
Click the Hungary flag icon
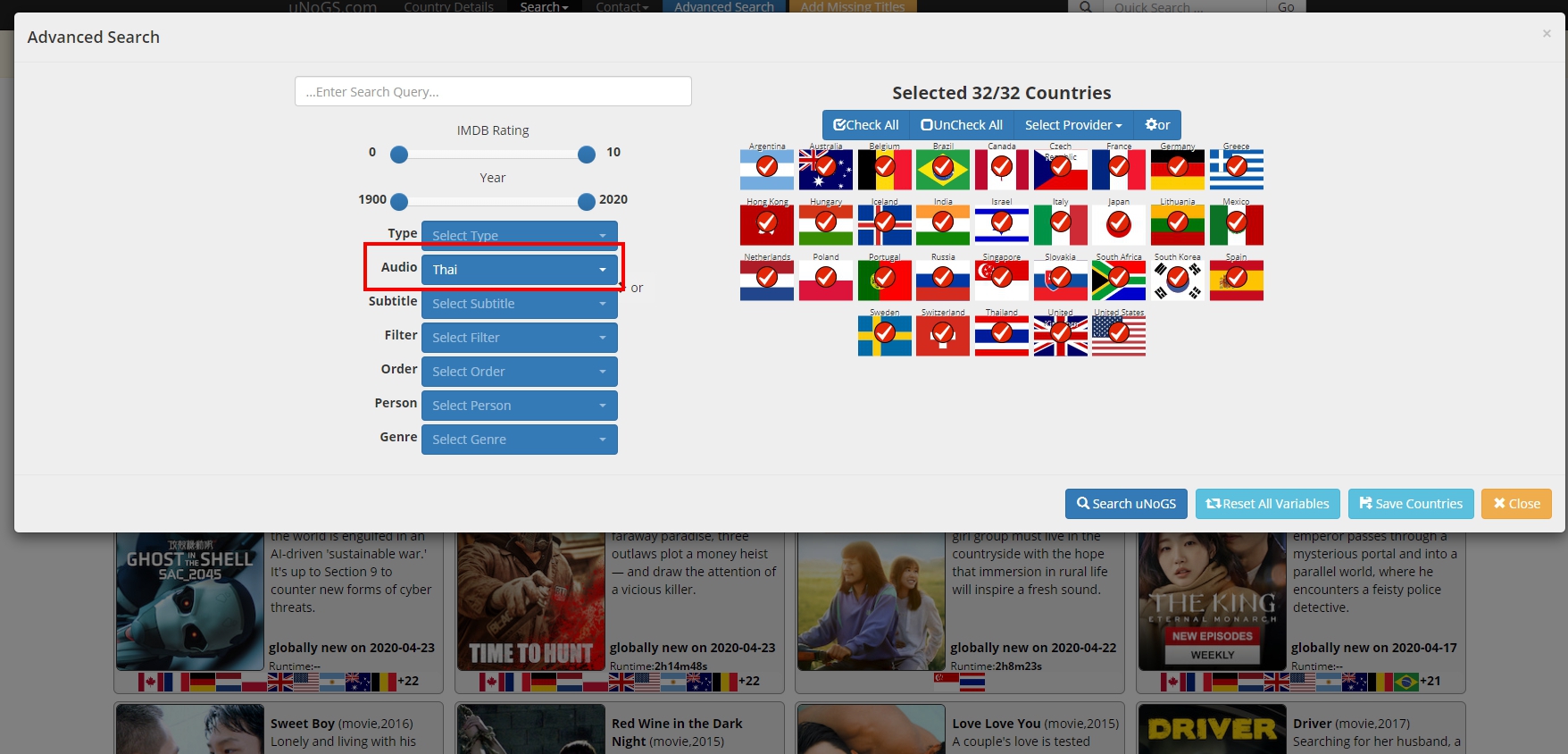[826, 224]
